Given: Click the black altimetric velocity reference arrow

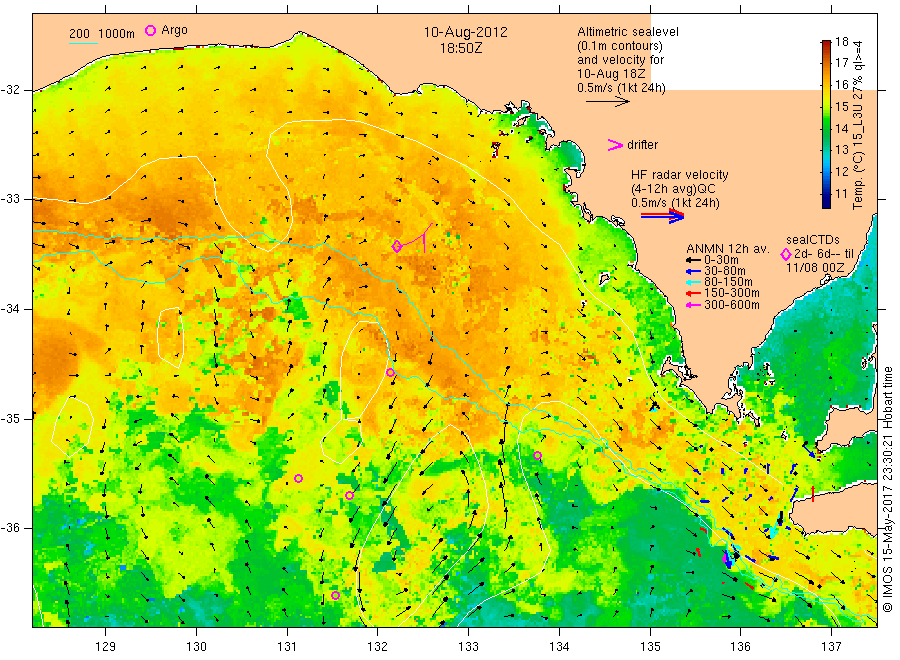Looking at the screenshot, I should 608,102.
